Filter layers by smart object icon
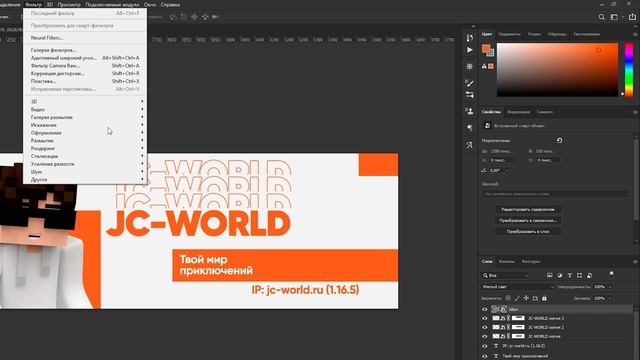640x360 pixels. coord(589,276)
